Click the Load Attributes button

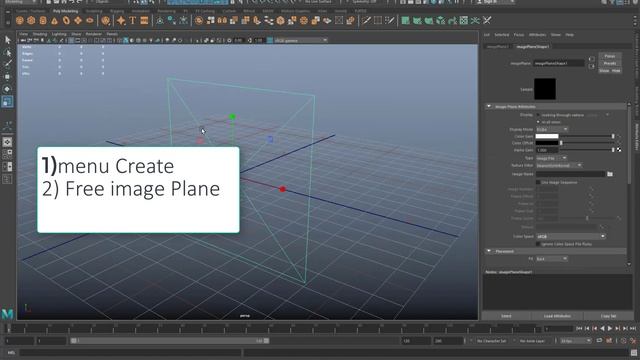[557, 316]
